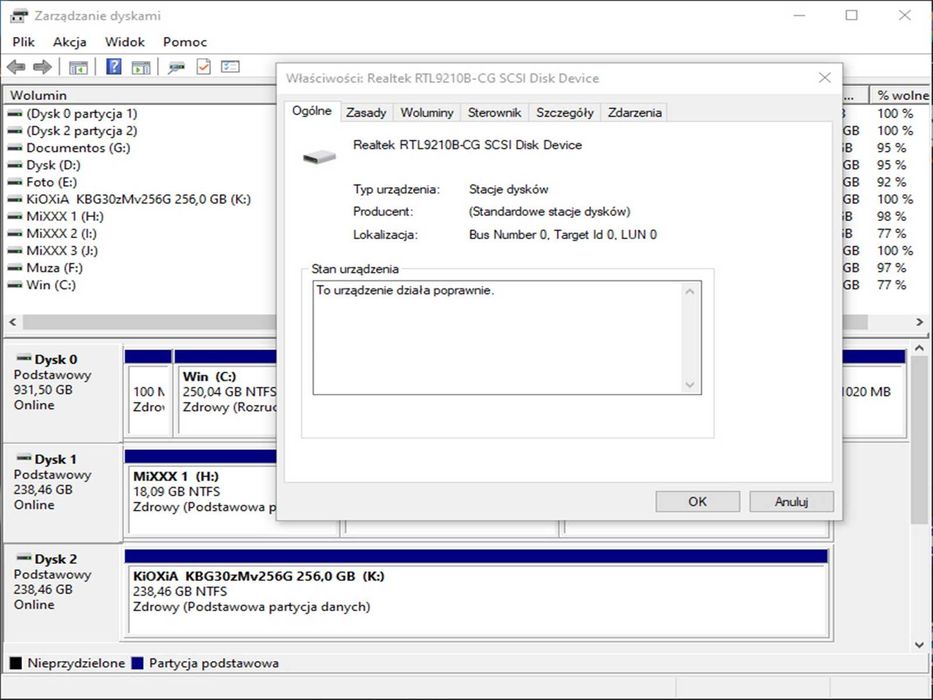
Task: Click the Back arrow in toolbar
Action: 16,67
